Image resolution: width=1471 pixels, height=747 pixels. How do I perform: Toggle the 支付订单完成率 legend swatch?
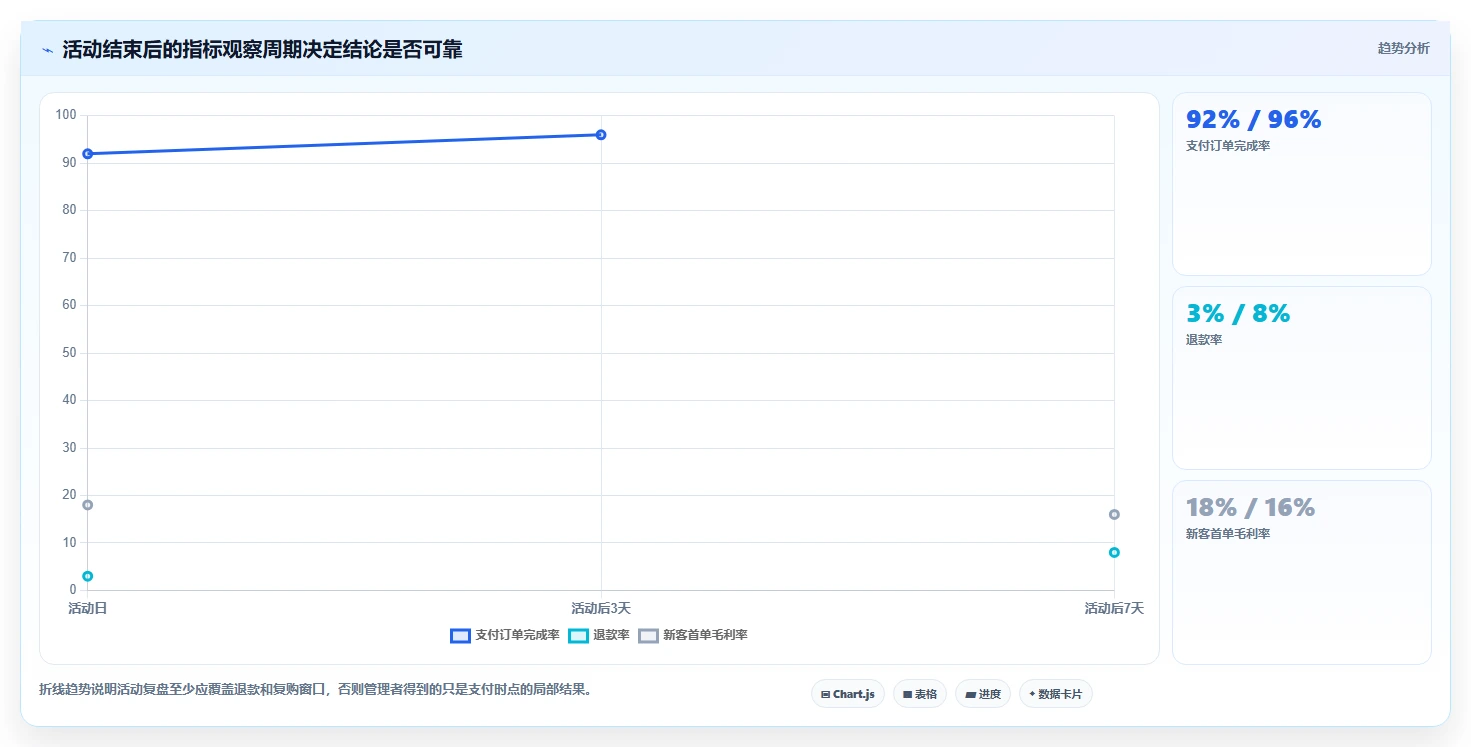click(460, 635)
